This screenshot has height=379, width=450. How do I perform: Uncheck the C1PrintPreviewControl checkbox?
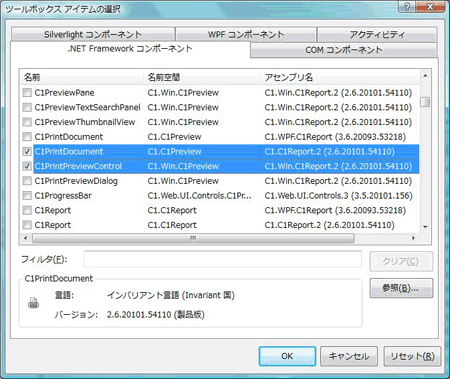[x=27, y=166]
